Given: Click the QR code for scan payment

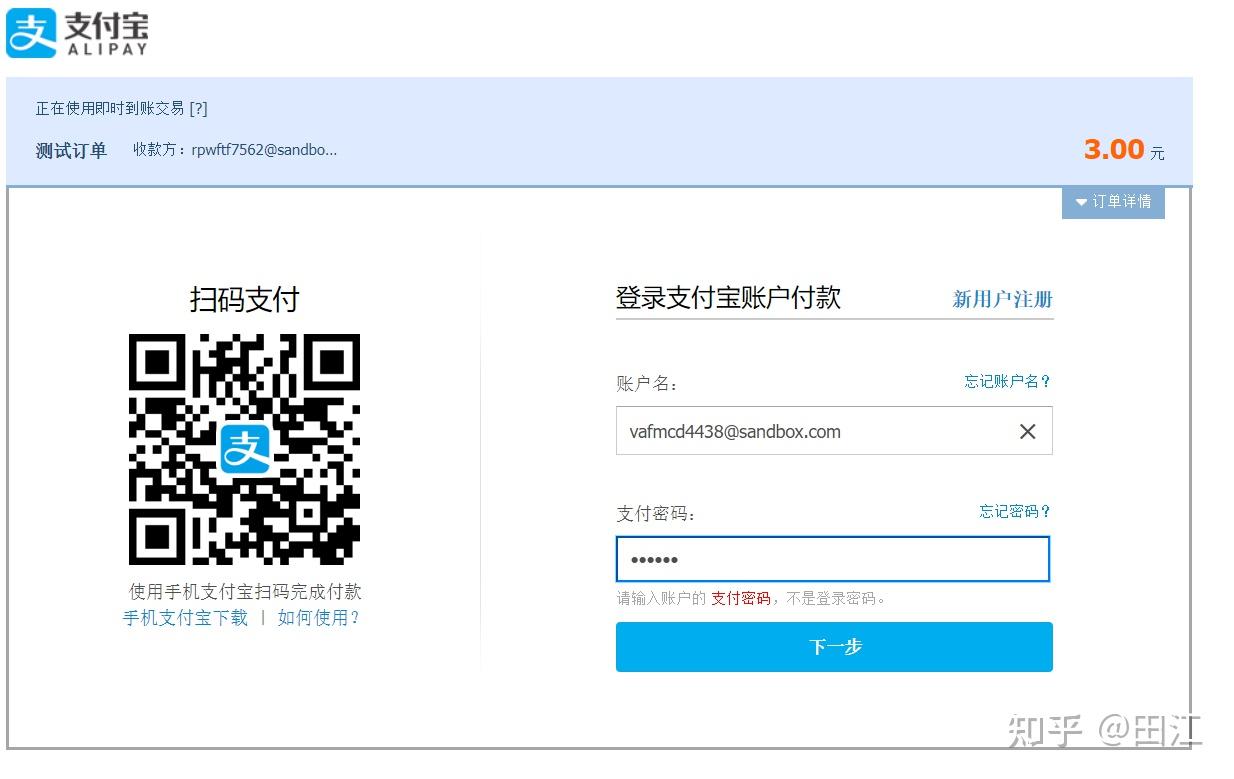Looking at the screenshot, I should point(244,449).
